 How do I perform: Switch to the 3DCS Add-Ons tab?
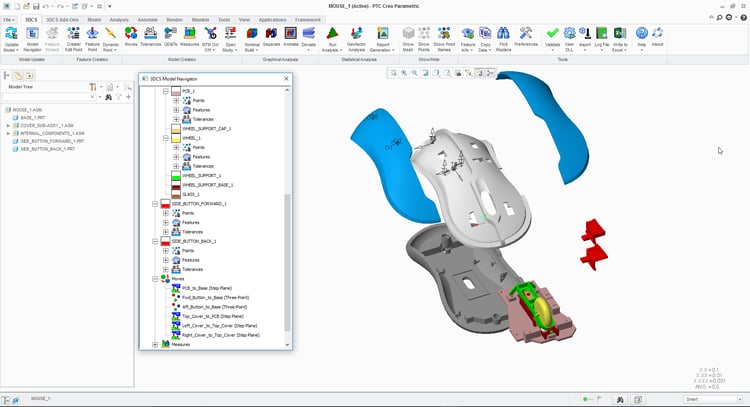[62, 20]
